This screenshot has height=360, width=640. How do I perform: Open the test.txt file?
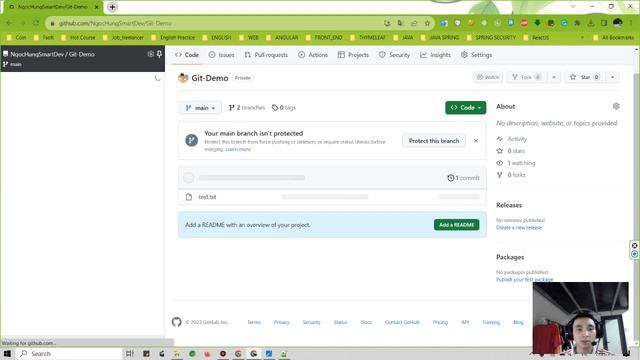tap(207, 197)
